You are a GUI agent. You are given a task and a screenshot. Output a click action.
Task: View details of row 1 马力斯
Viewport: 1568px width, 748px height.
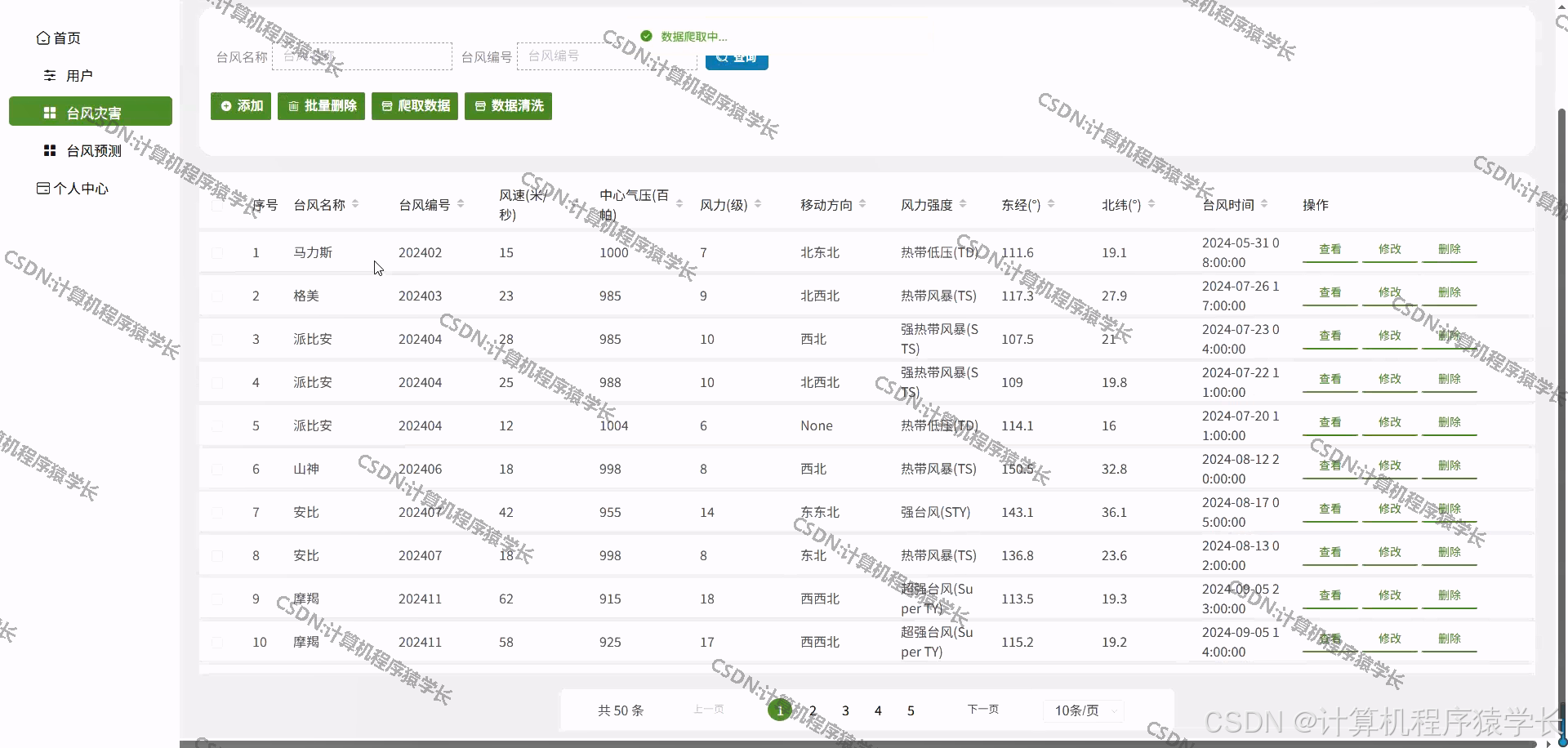tap(1330, 250)
